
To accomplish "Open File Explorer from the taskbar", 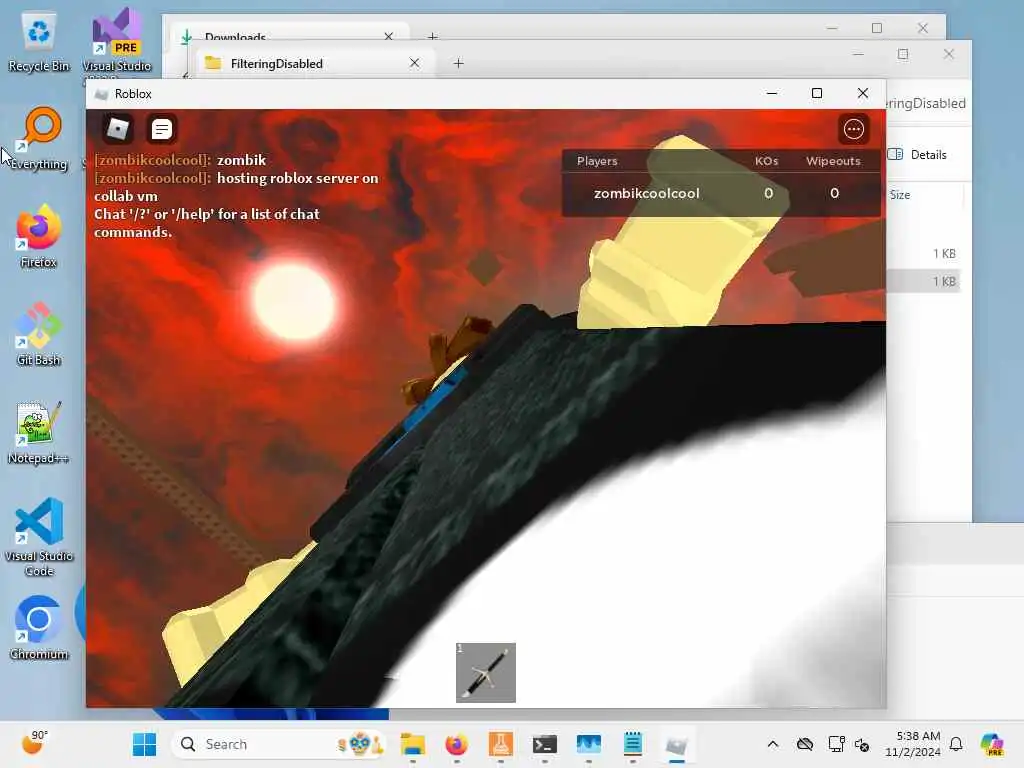I will click(413, 744).
